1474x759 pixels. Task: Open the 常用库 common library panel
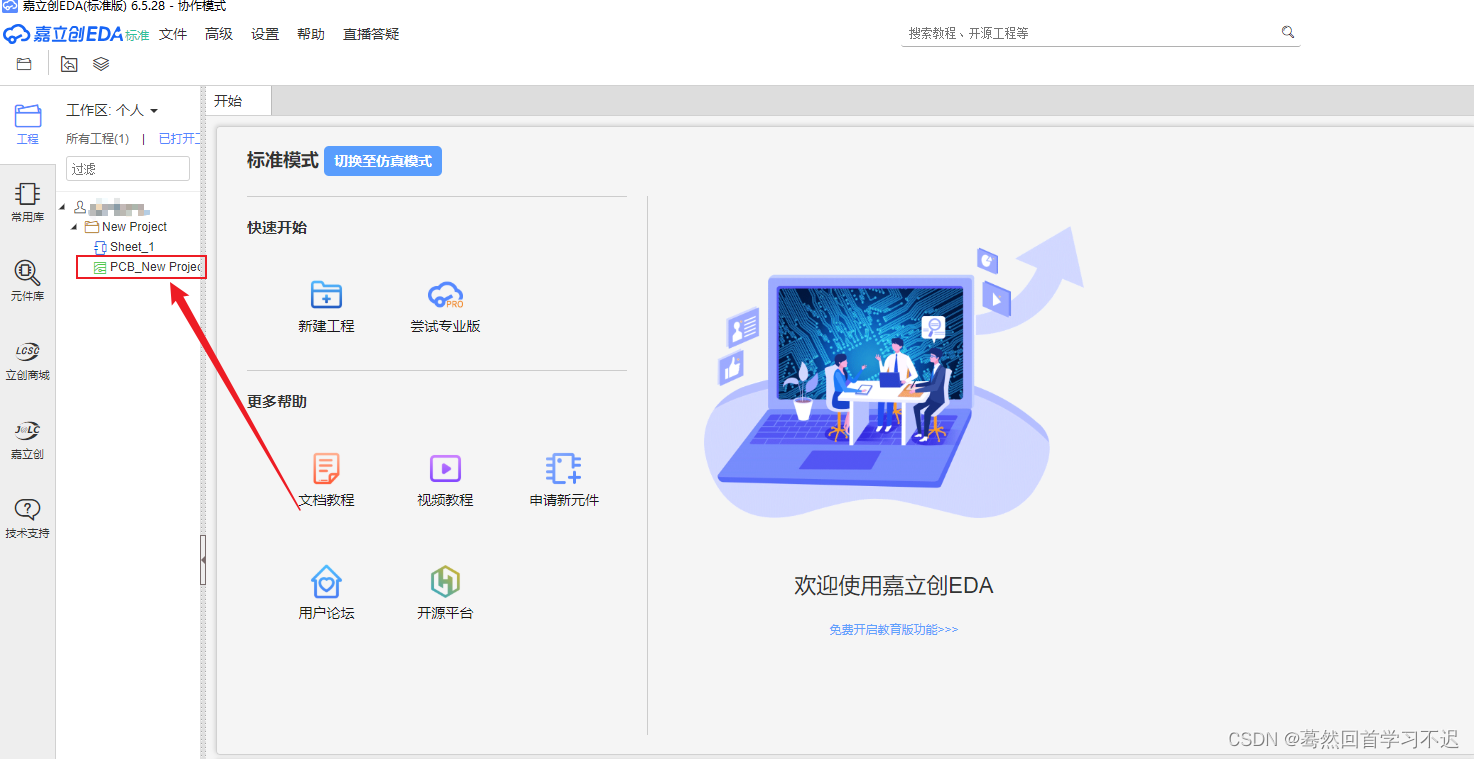(x=27, y=203)
